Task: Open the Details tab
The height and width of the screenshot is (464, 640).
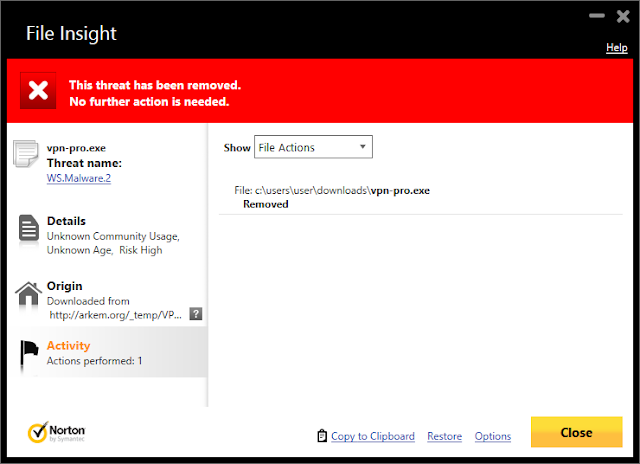Action: coord(107,235)
